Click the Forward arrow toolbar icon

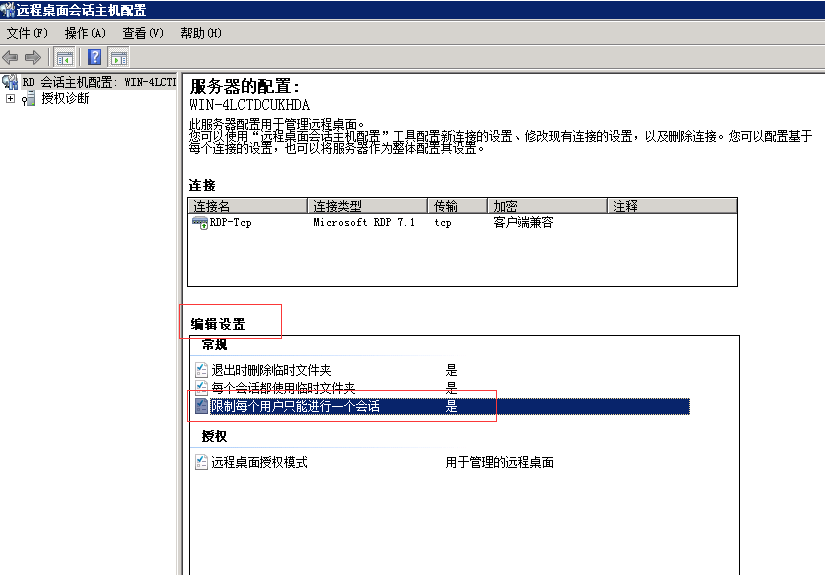[32, 57]
